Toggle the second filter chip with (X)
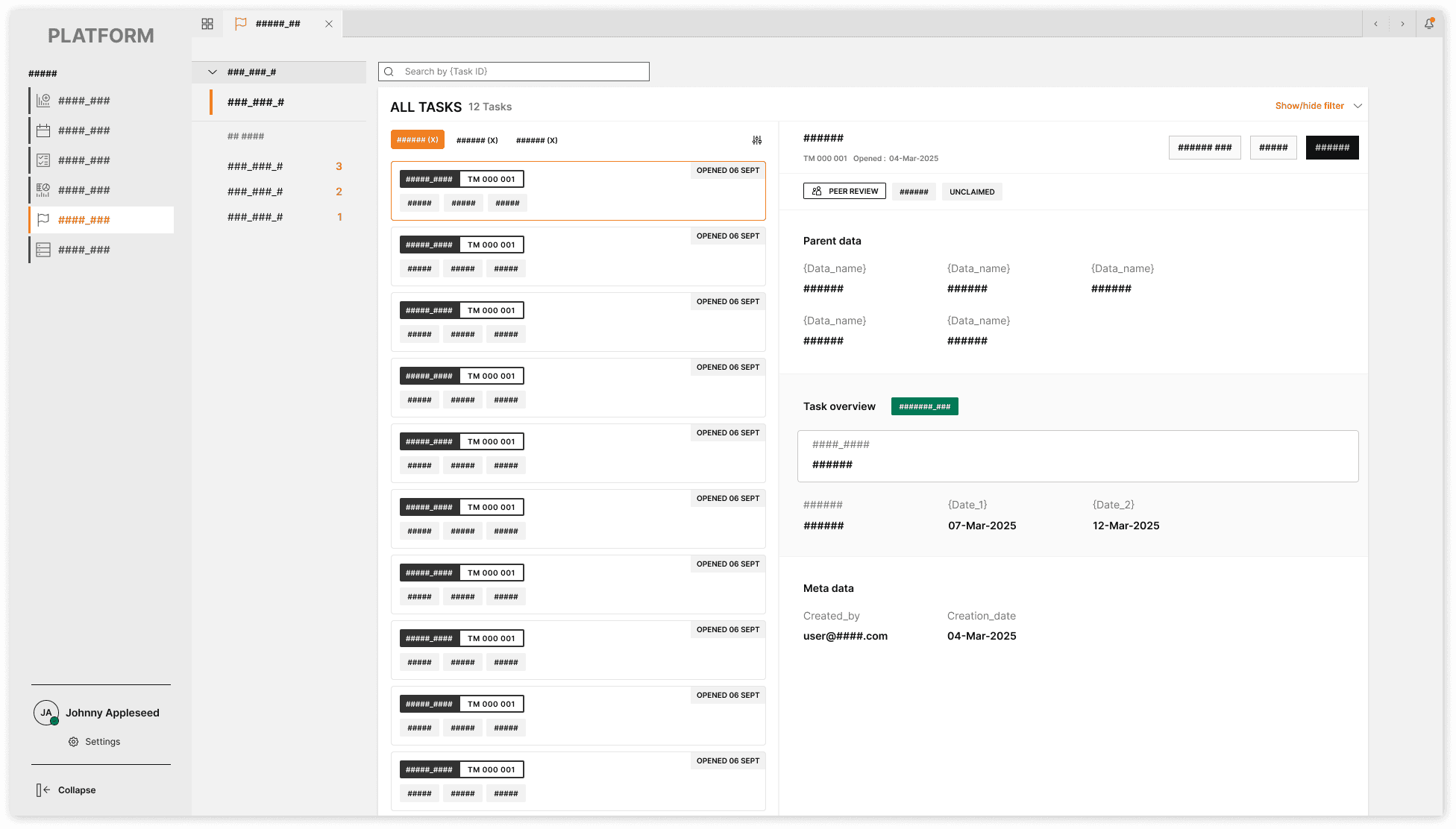The width and height of the screenshot is (1456, 829). (x=477, y=140)
